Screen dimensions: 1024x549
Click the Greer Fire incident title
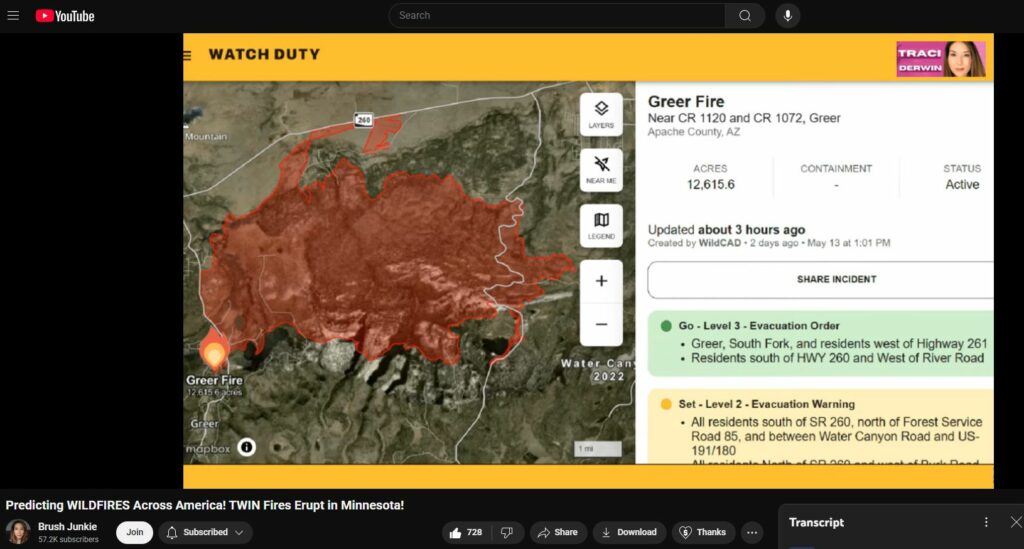click(686, 102)
